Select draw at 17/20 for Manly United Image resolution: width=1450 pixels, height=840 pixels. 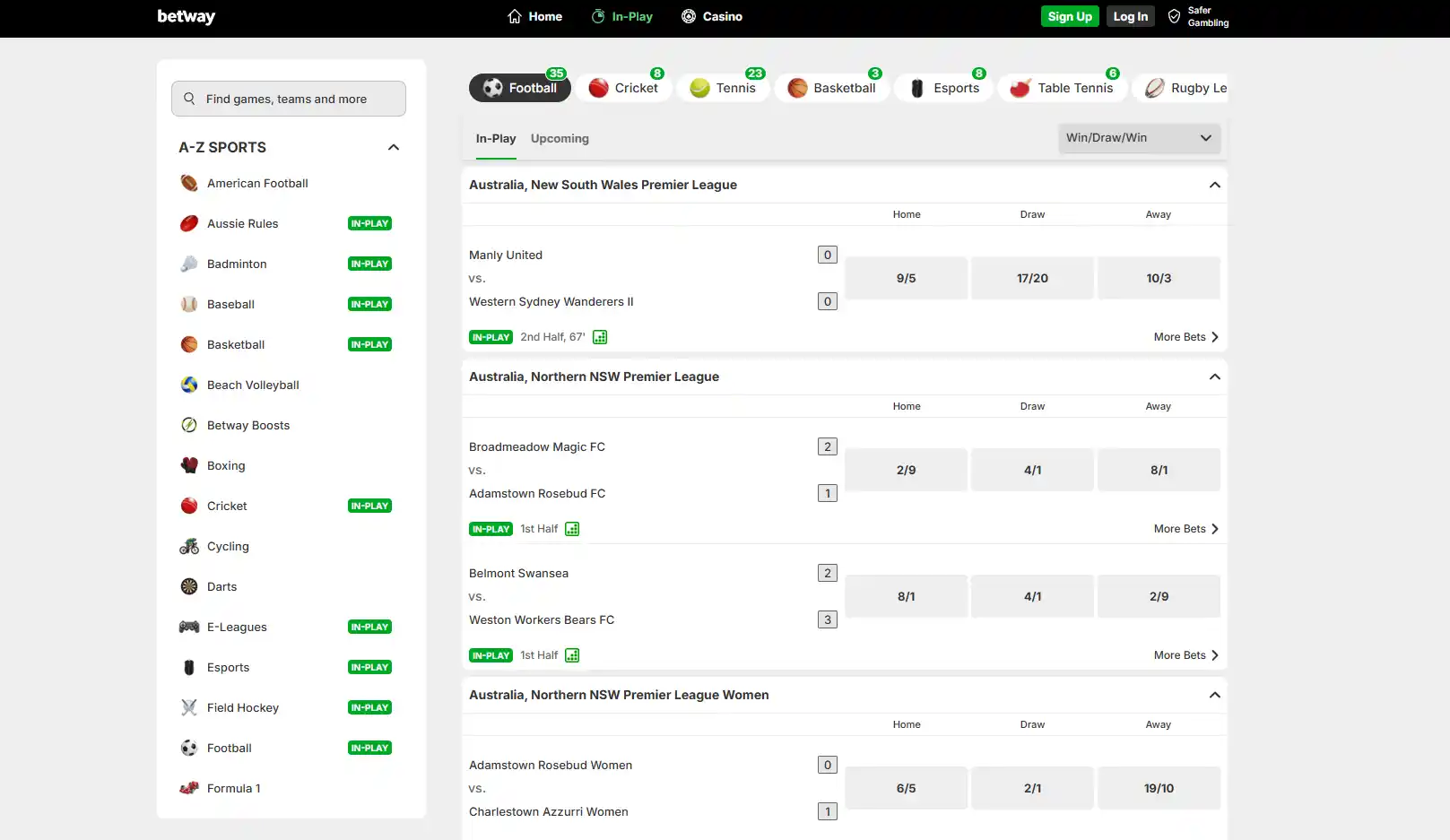1032,278
